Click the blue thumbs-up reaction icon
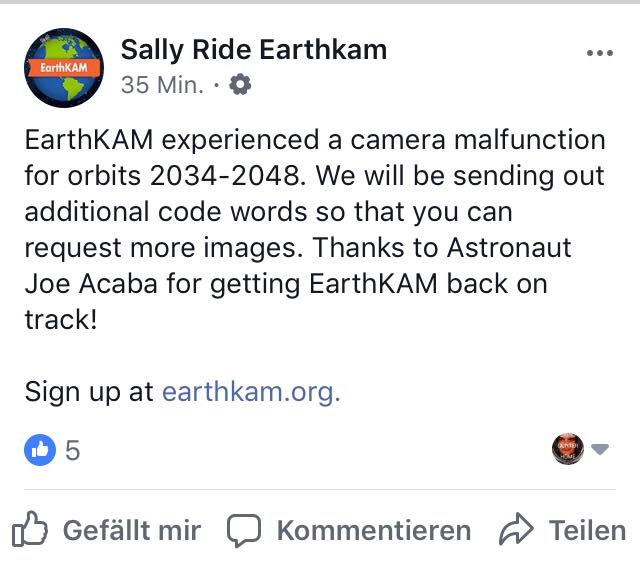Image resolution: width=640 pixels, height=567 pixels. 40,450
